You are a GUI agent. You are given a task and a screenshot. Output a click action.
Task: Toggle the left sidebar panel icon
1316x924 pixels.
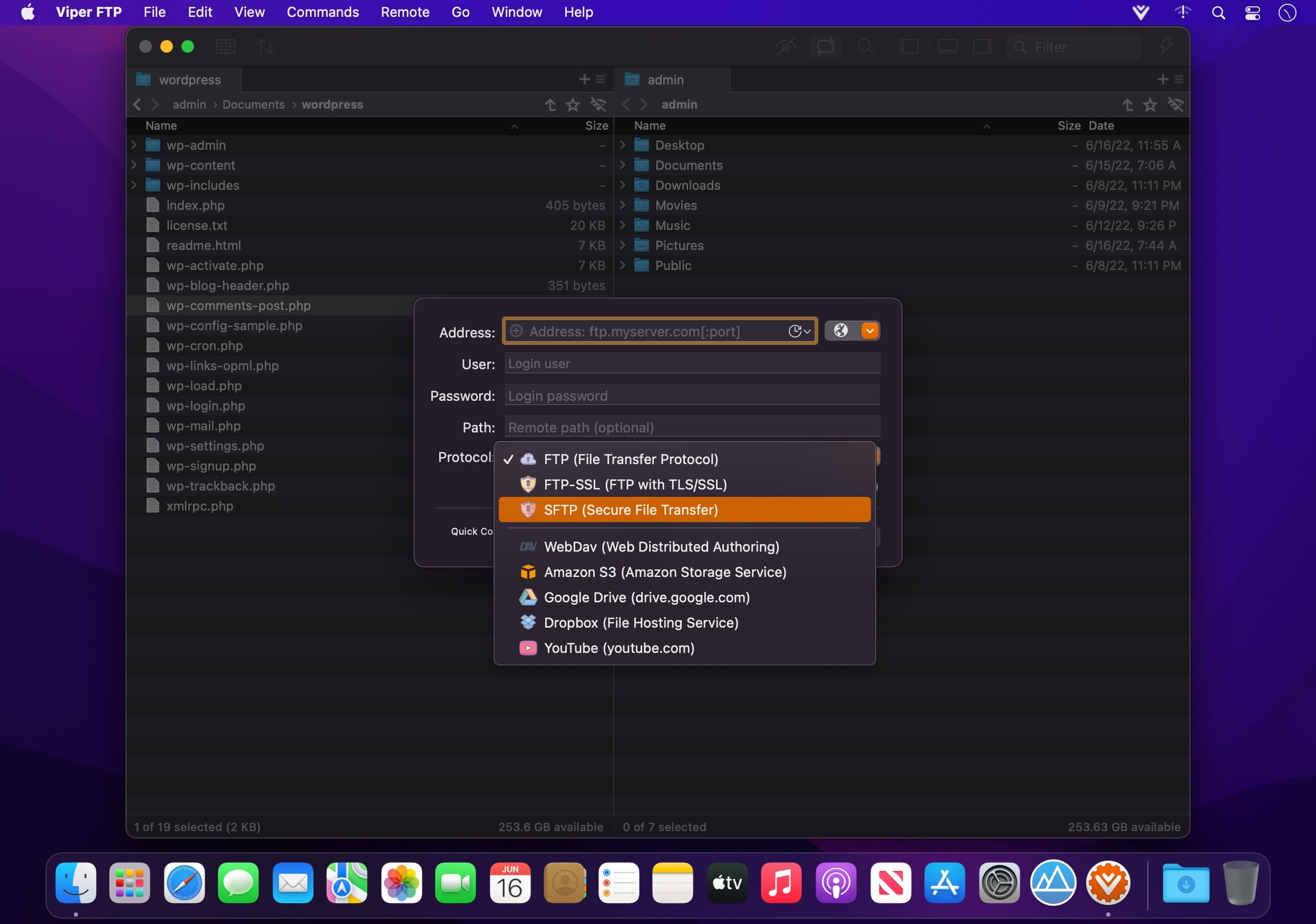pos(908,46)
